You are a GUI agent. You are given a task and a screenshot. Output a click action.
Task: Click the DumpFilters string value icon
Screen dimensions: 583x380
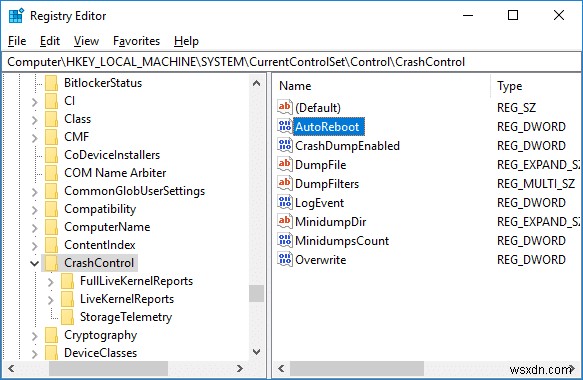click(x=285, y=183)
